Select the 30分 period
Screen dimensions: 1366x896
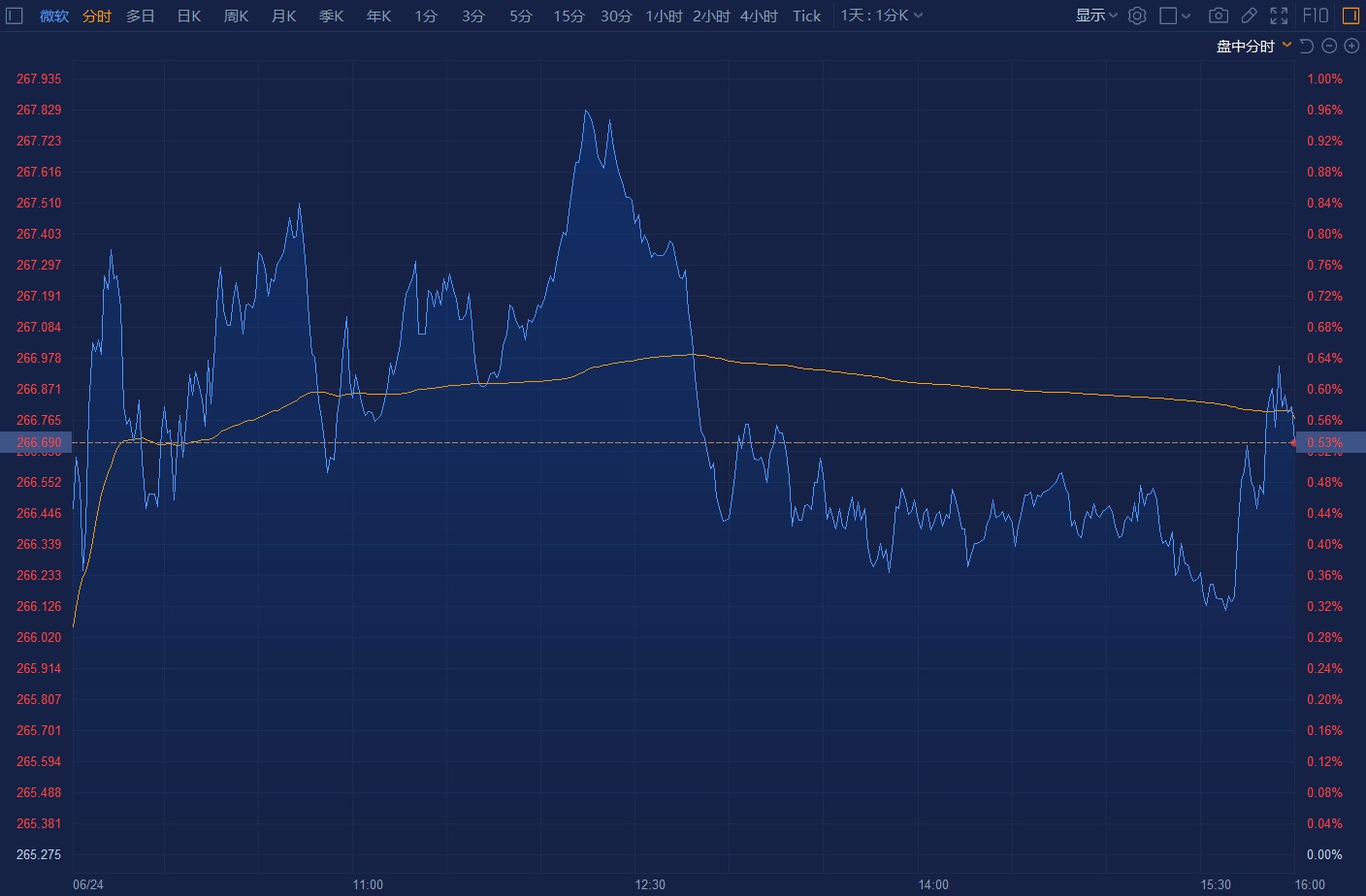[616, 16]
